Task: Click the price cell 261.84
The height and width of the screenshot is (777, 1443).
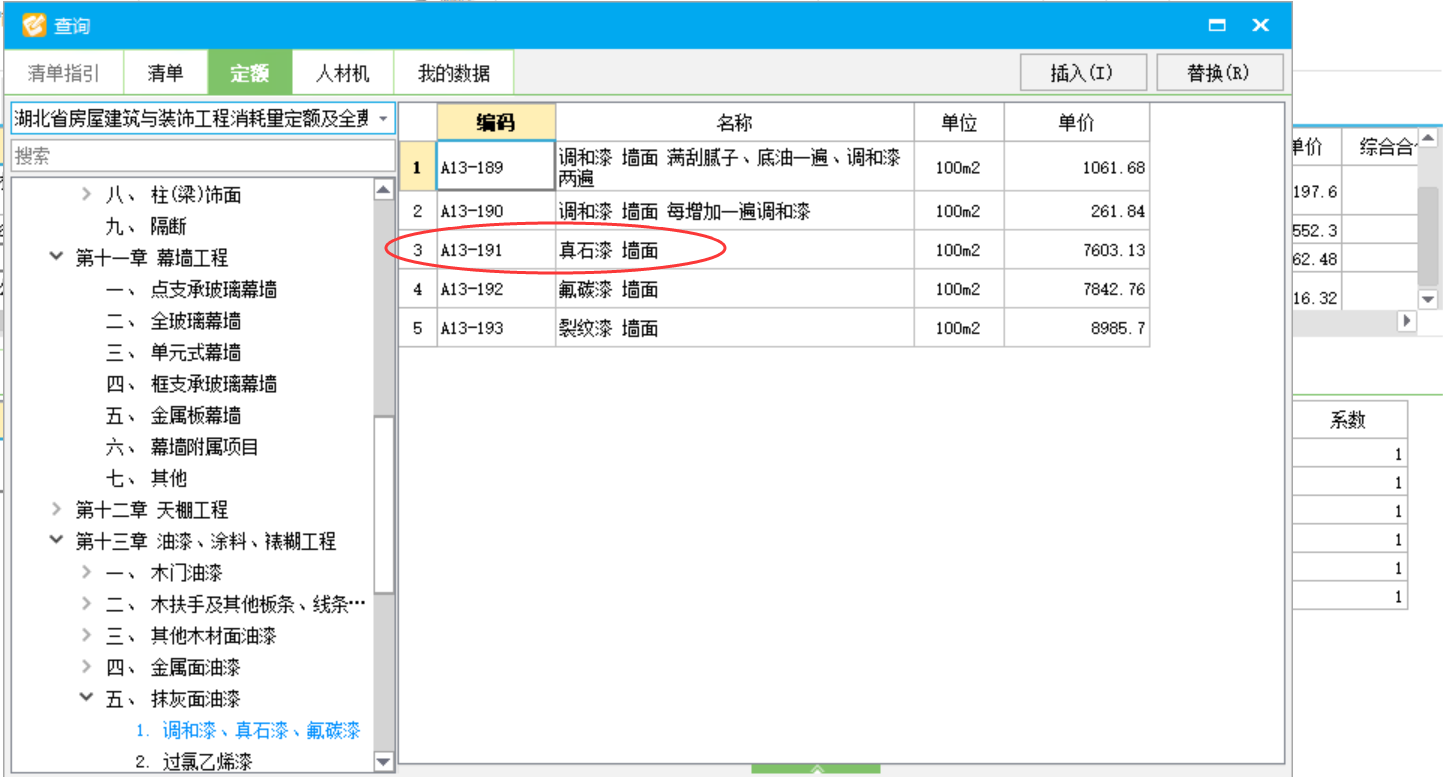Action: 1077,212
